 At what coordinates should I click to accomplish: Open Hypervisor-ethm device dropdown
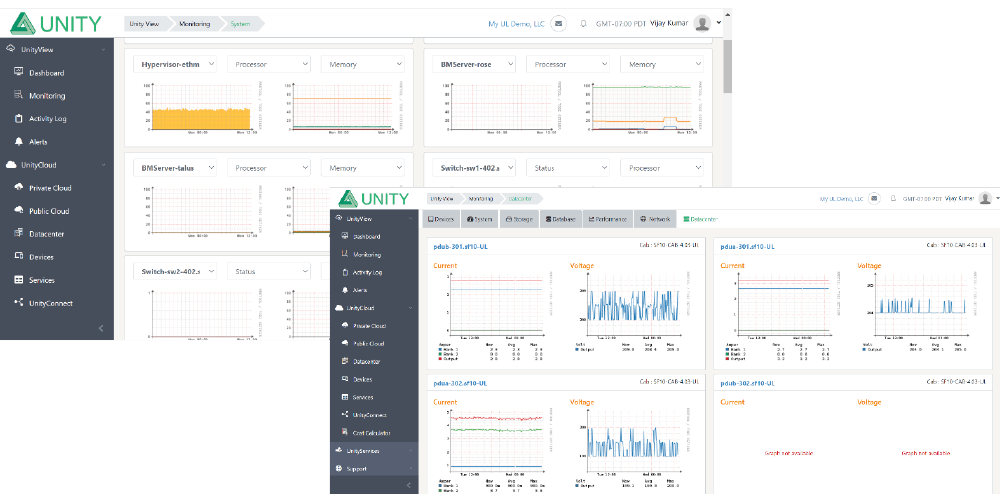175,64
